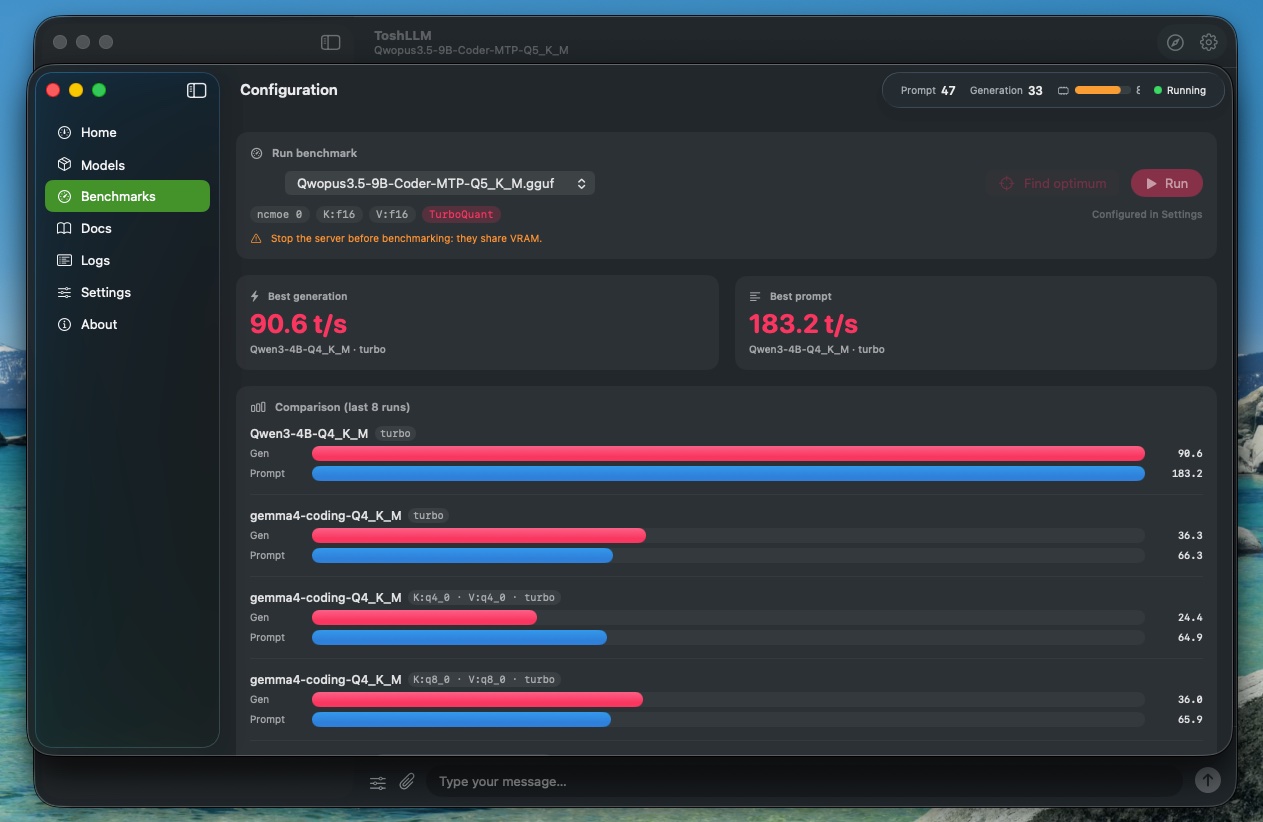Open the About info item in the sidebar
This screenshot has width=1263, height=822.
127,324
